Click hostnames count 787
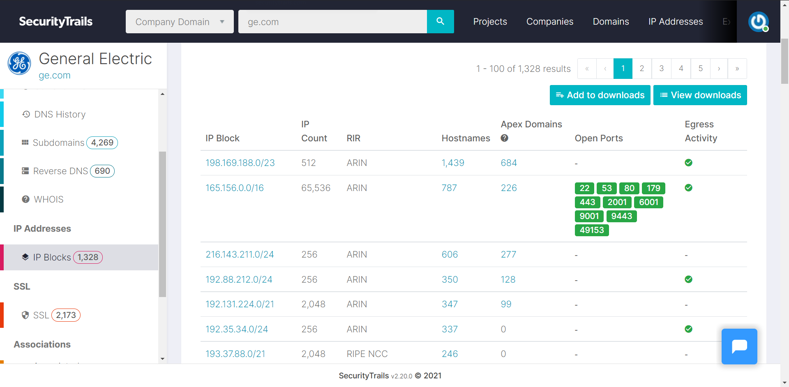This screenshot has height=387, width=789. (449, 188)
